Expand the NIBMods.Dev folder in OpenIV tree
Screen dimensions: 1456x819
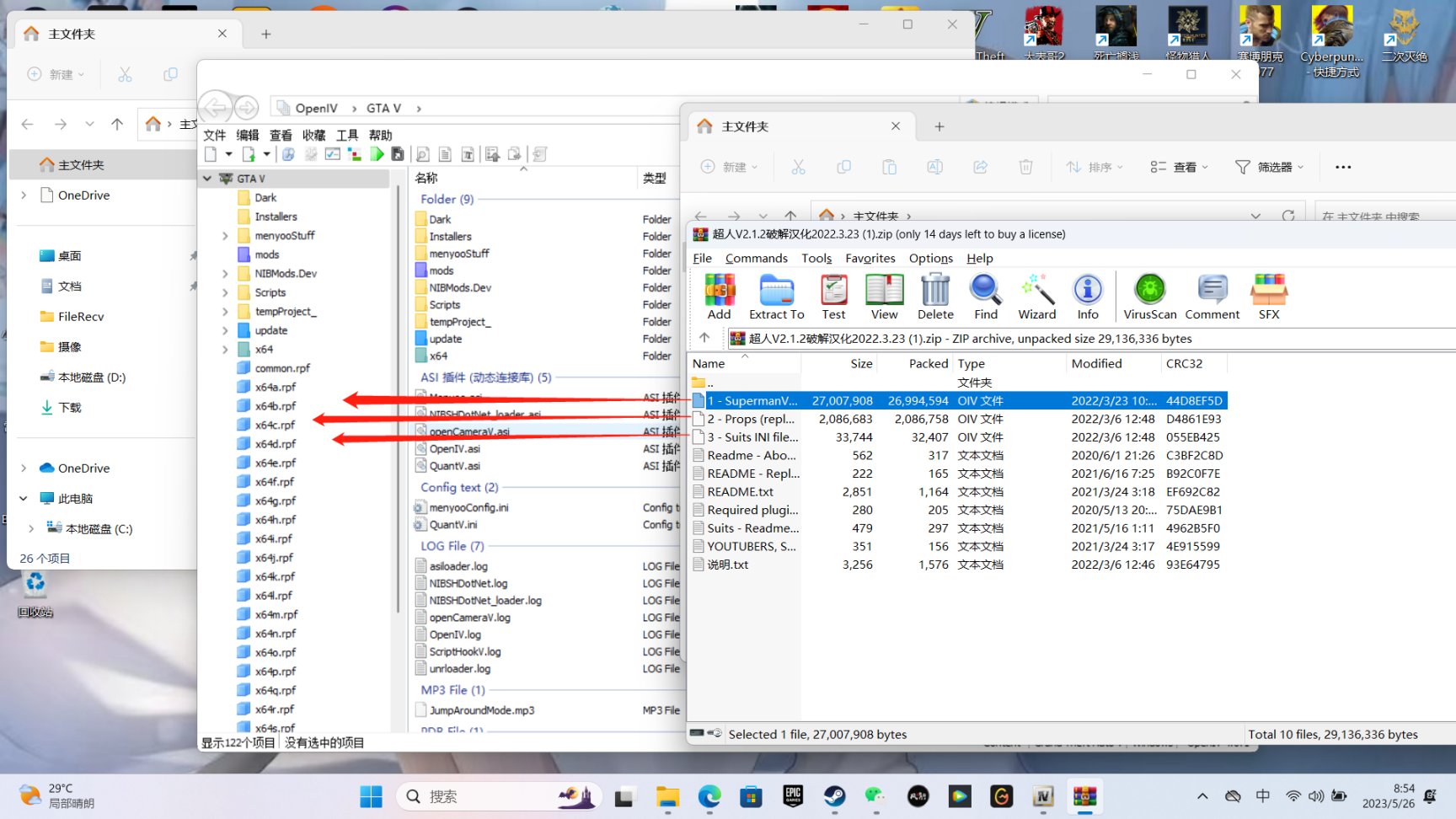click(225, 274)
